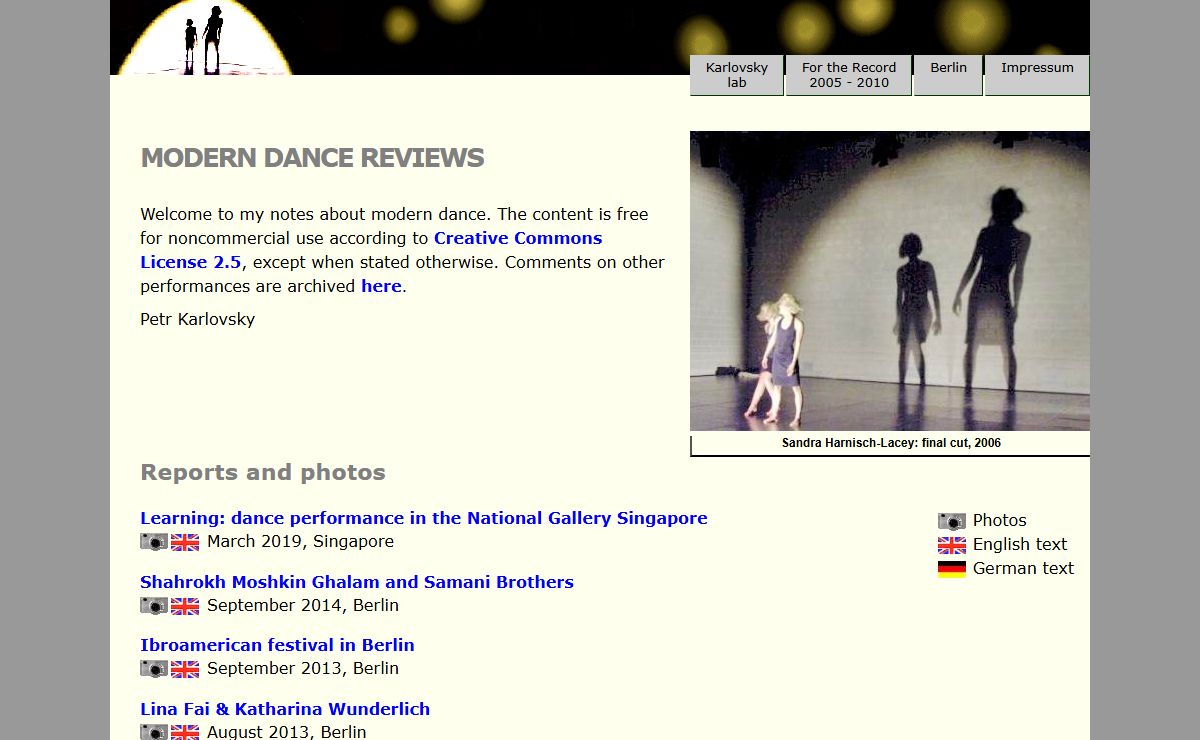Click the Reports and photos heading
The image size is (1200, 740).
263,472
